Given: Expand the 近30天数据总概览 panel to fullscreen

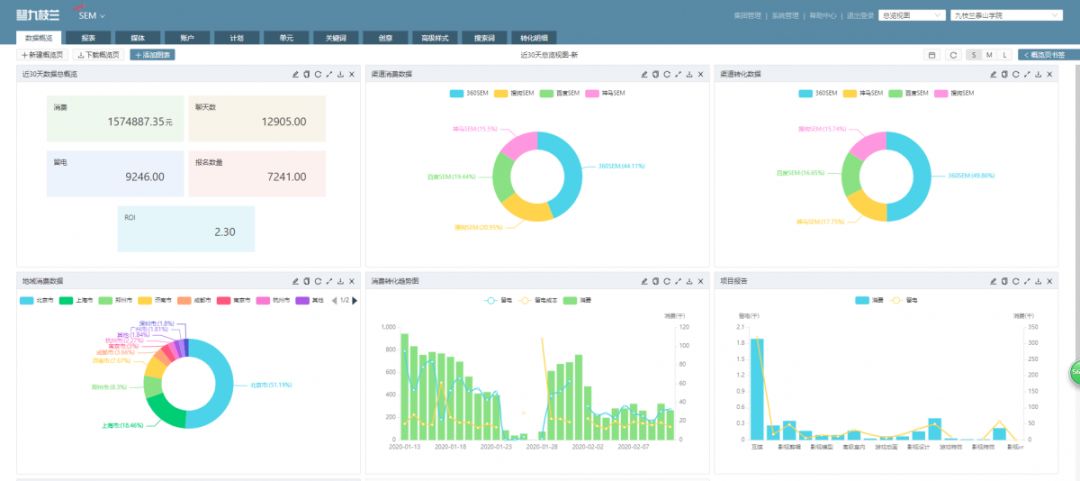Looking at the screenshot, I should click(329, 74).
